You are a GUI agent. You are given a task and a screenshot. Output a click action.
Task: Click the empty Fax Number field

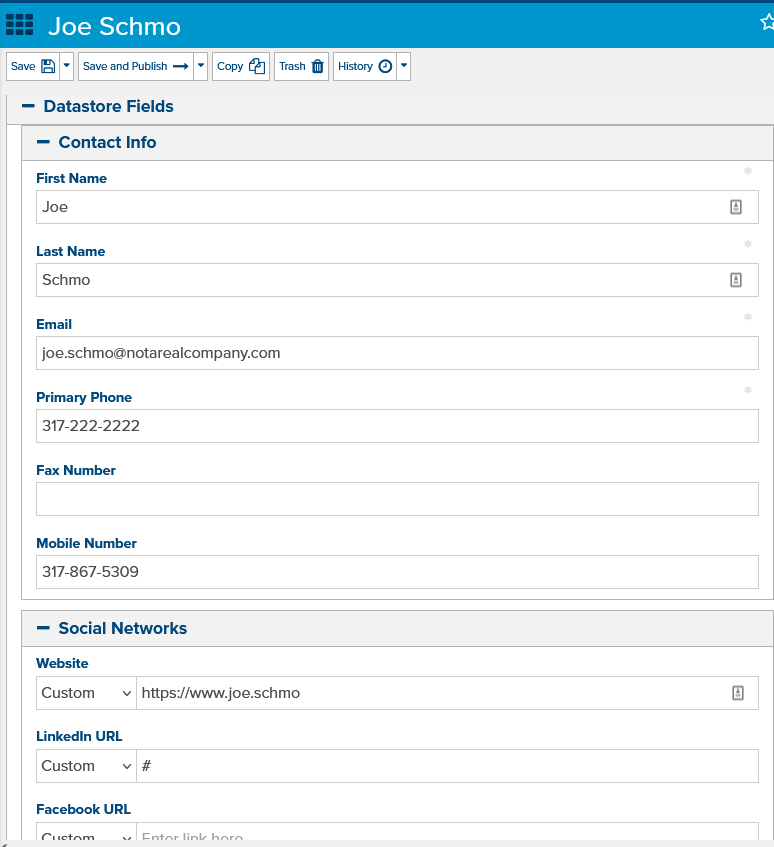point(397,499)
